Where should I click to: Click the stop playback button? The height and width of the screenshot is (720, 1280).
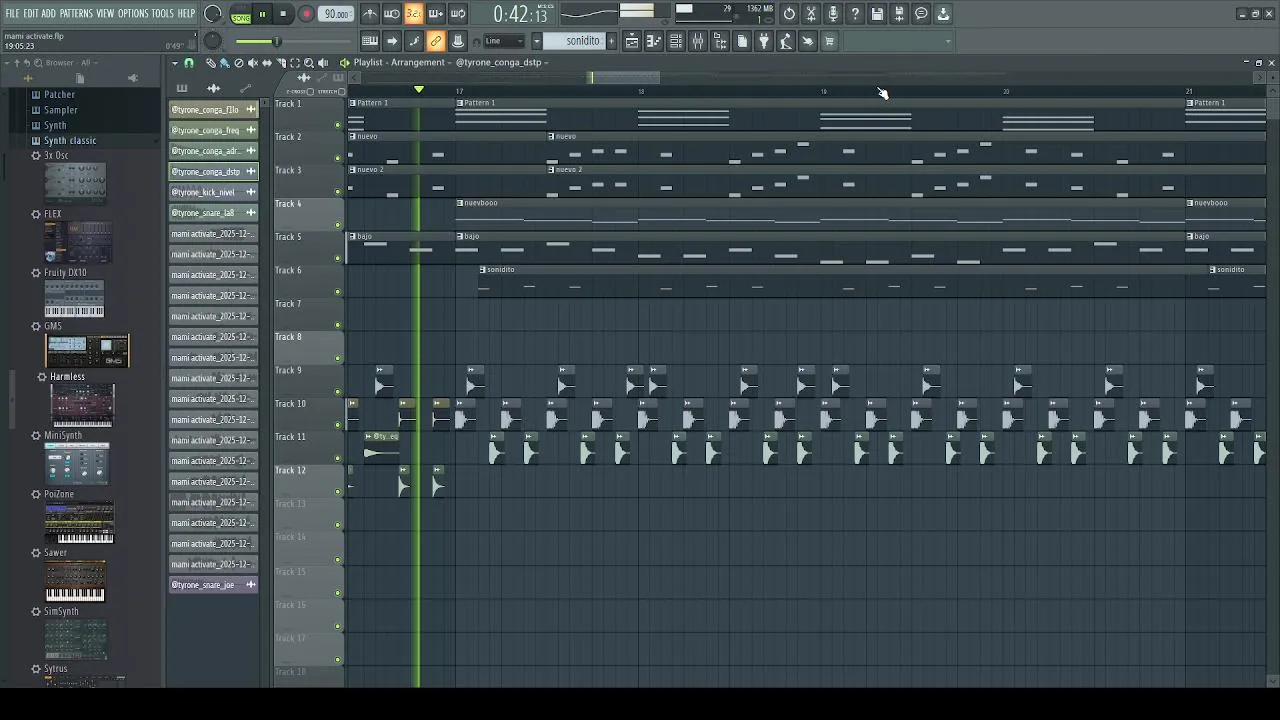point(284,14)
